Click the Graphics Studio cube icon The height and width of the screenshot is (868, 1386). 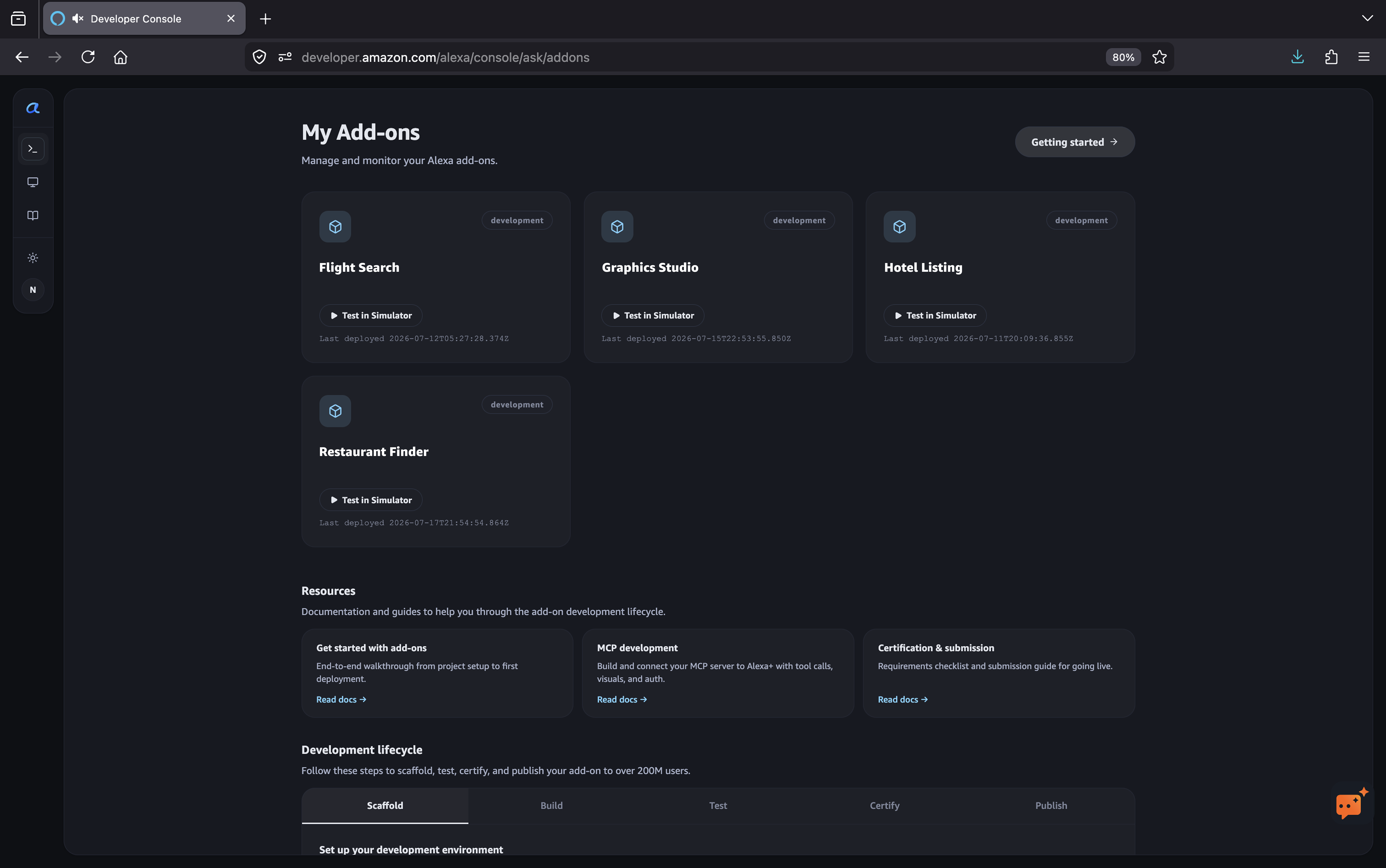(617, 227)
